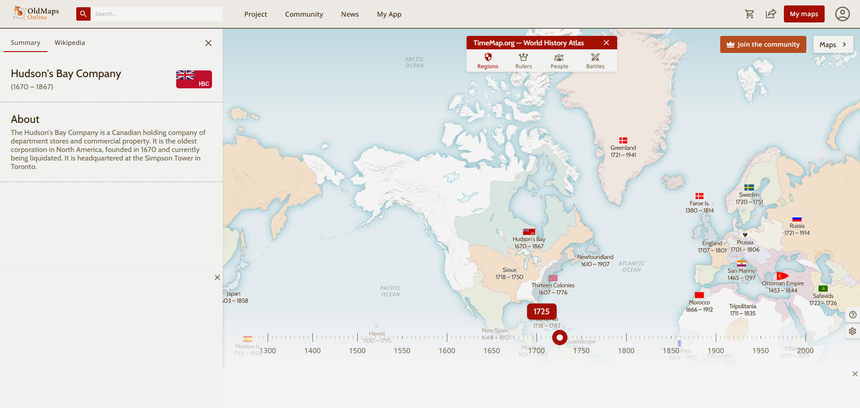Select the People layer icon
The width and height of the screenshot is (860, 408).
tap(559, 60)
